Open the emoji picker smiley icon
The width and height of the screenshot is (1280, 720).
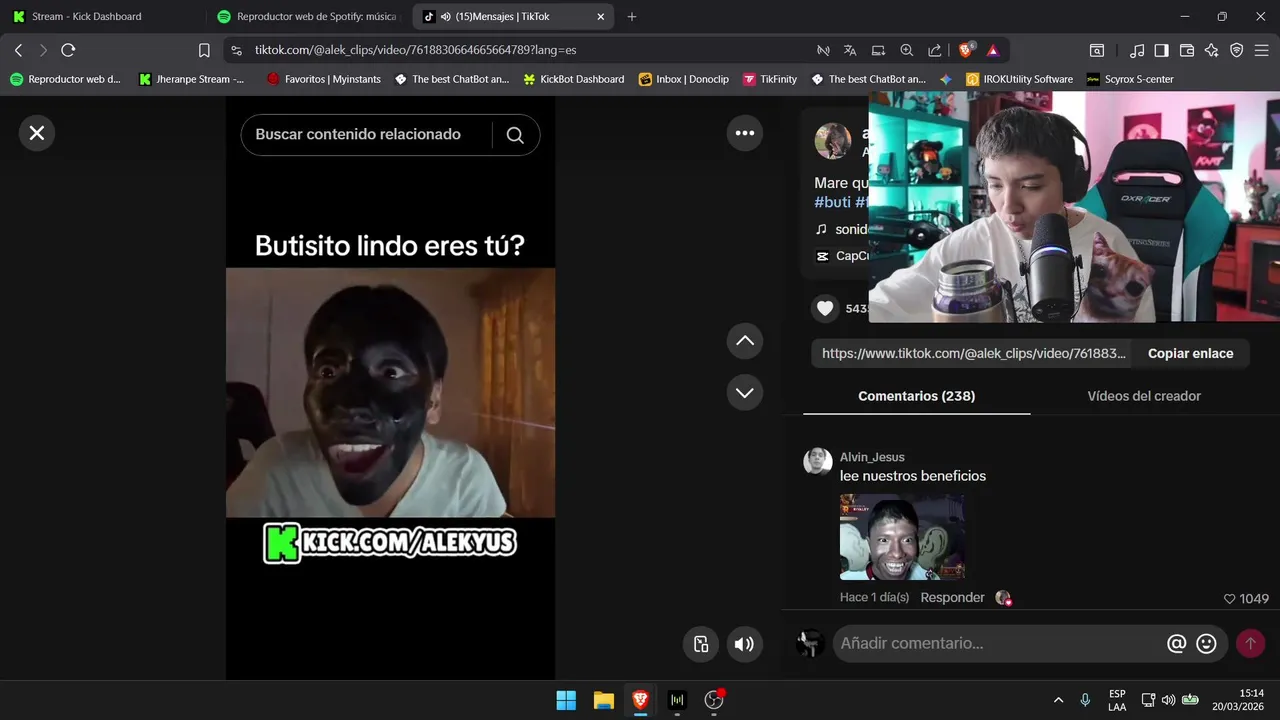click(1207, 644)
